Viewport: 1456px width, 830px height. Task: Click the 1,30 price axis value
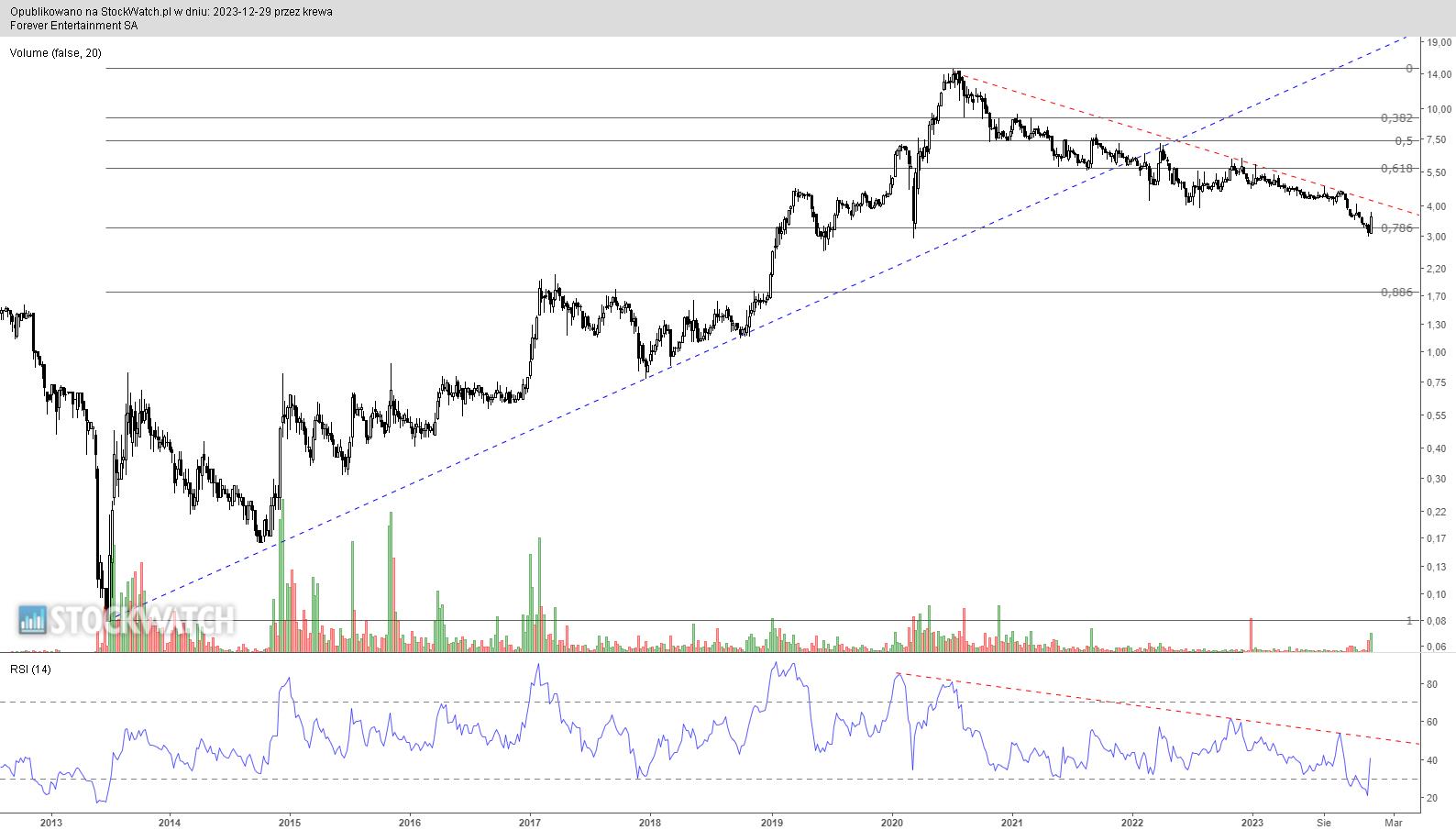[1436, 325]
